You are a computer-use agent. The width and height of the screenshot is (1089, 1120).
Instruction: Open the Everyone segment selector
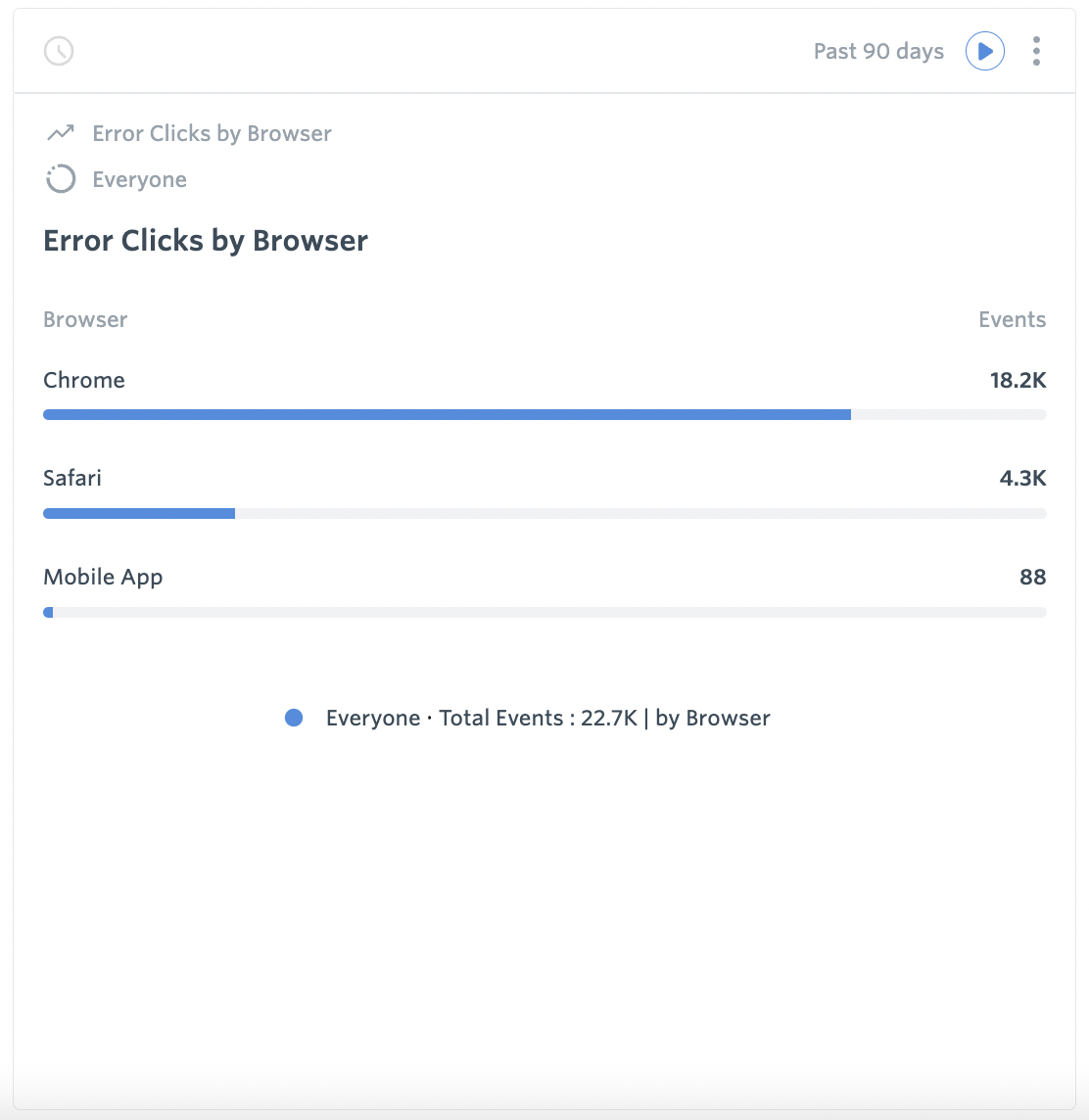(x=139, y=179)
